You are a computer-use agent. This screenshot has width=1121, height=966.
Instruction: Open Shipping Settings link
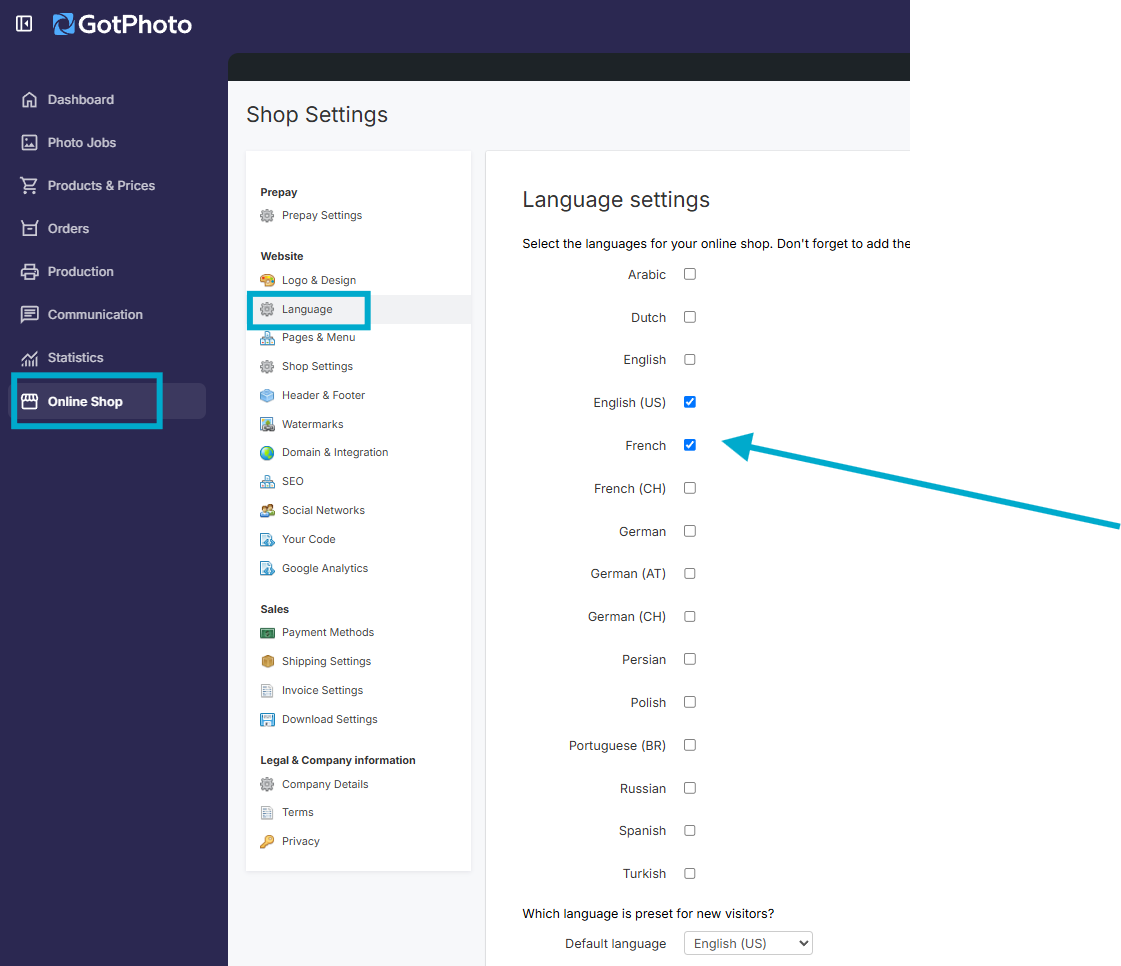pyautogui.click(x=327, y=661)
